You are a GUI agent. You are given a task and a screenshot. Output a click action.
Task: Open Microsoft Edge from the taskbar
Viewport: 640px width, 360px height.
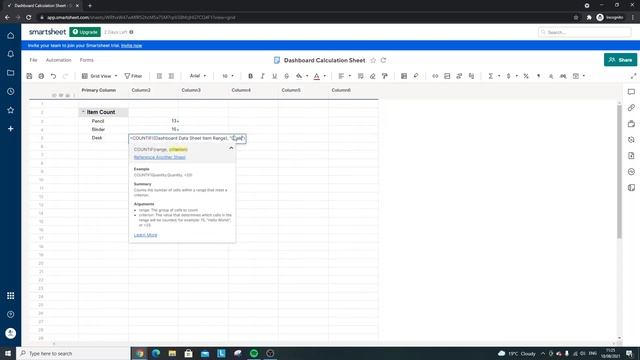tap(156, 353)
